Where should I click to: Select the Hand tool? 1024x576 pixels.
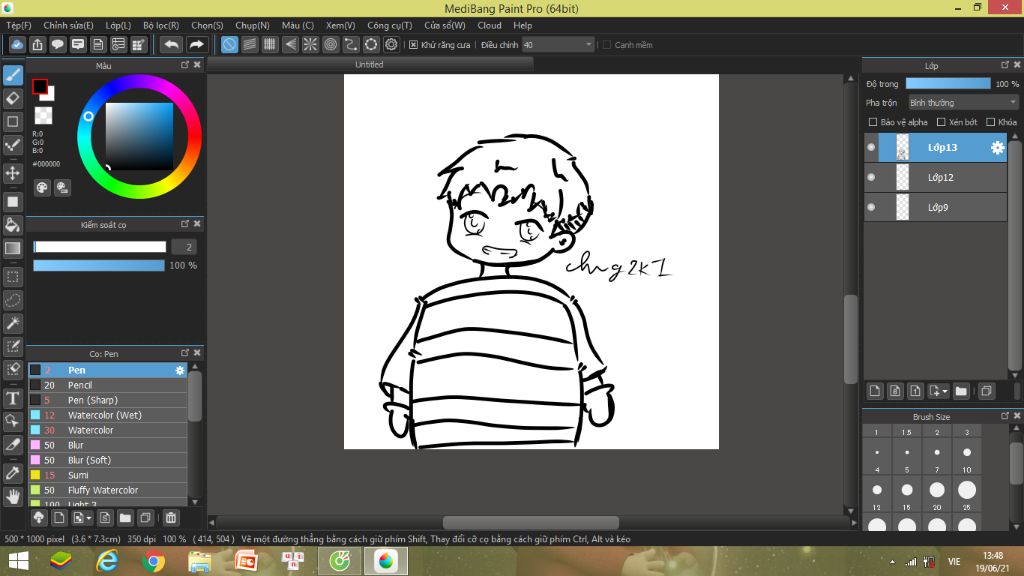12,497
